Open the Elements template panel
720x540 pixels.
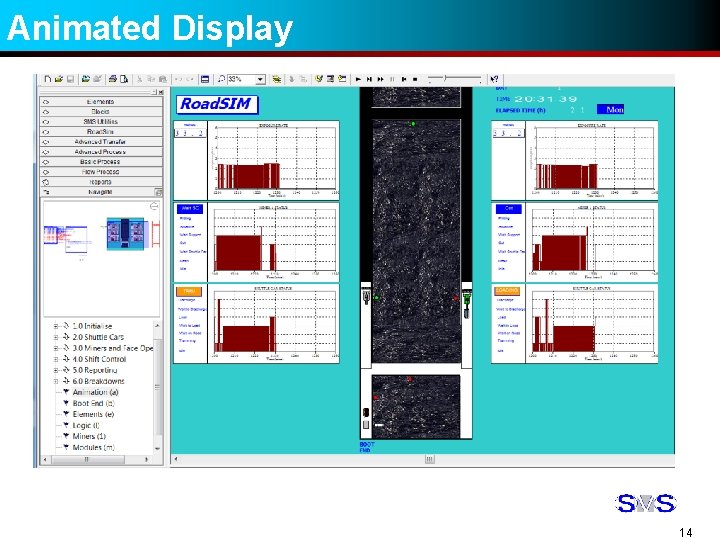101,101
